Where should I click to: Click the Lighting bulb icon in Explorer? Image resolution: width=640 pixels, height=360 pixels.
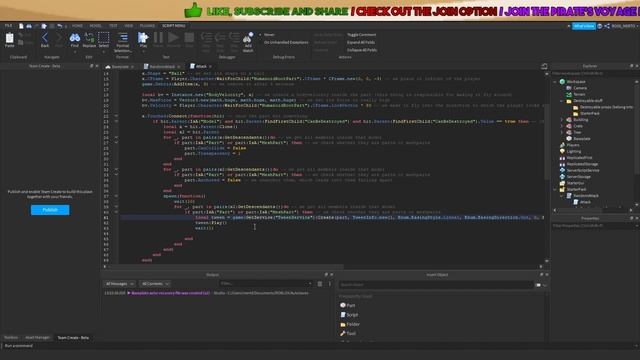click(562, 151)
